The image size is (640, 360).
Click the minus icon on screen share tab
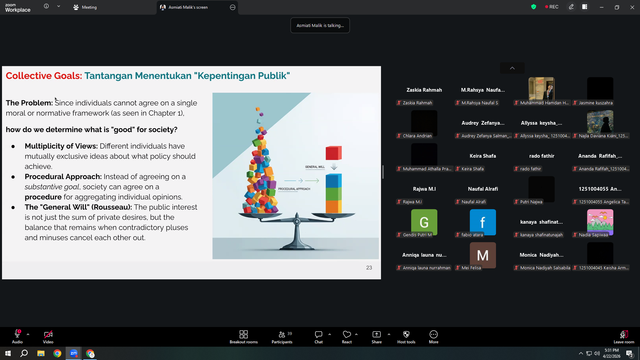tap(233, 7)
